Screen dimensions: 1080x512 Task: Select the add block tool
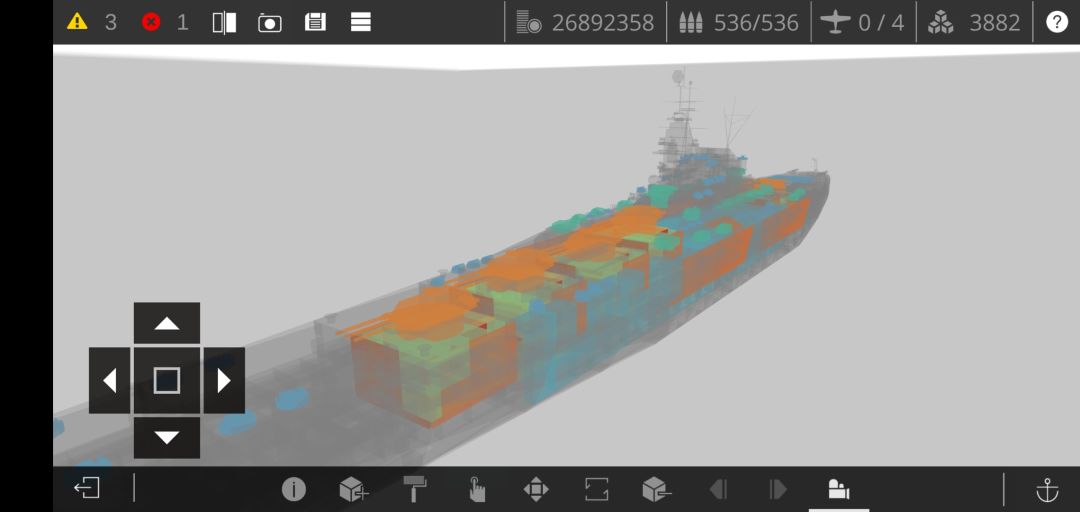(354, 489)
